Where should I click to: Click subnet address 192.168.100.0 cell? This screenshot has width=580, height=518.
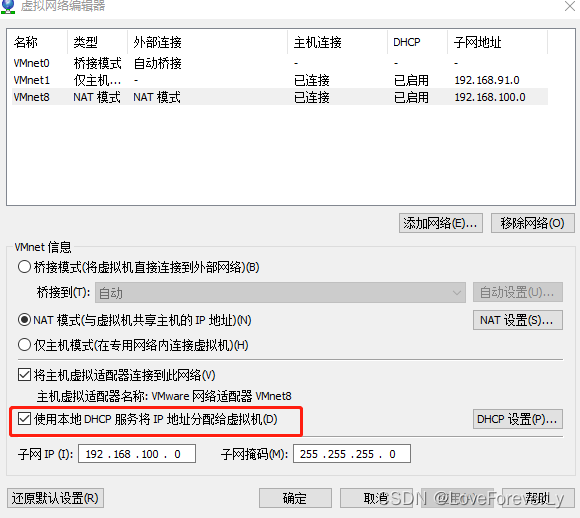click(x=490, y=97)
